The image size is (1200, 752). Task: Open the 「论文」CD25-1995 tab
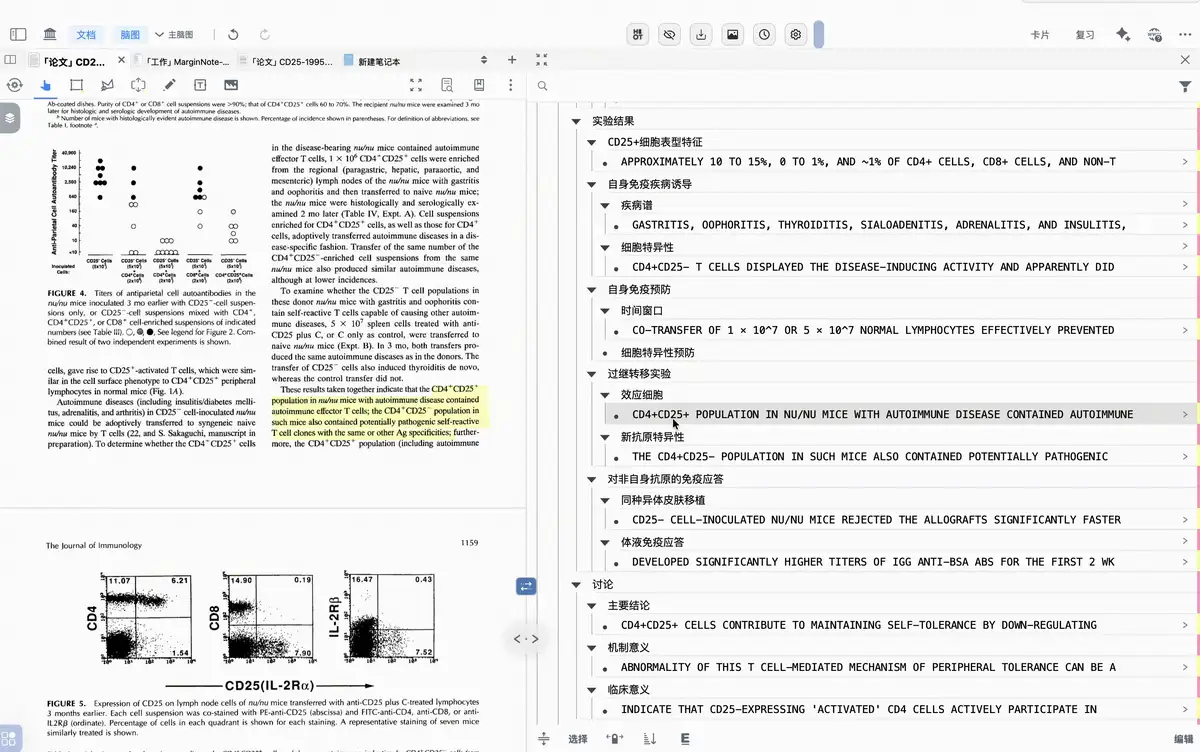[286, 61]
